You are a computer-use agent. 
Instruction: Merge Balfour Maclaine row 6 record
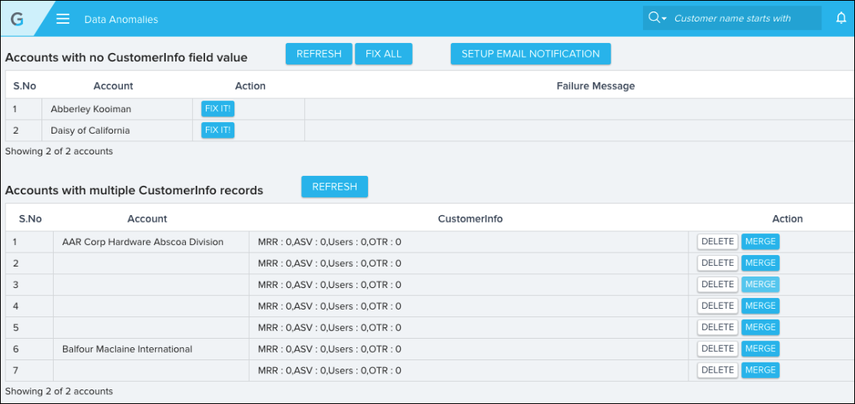(x=760, y=348)
